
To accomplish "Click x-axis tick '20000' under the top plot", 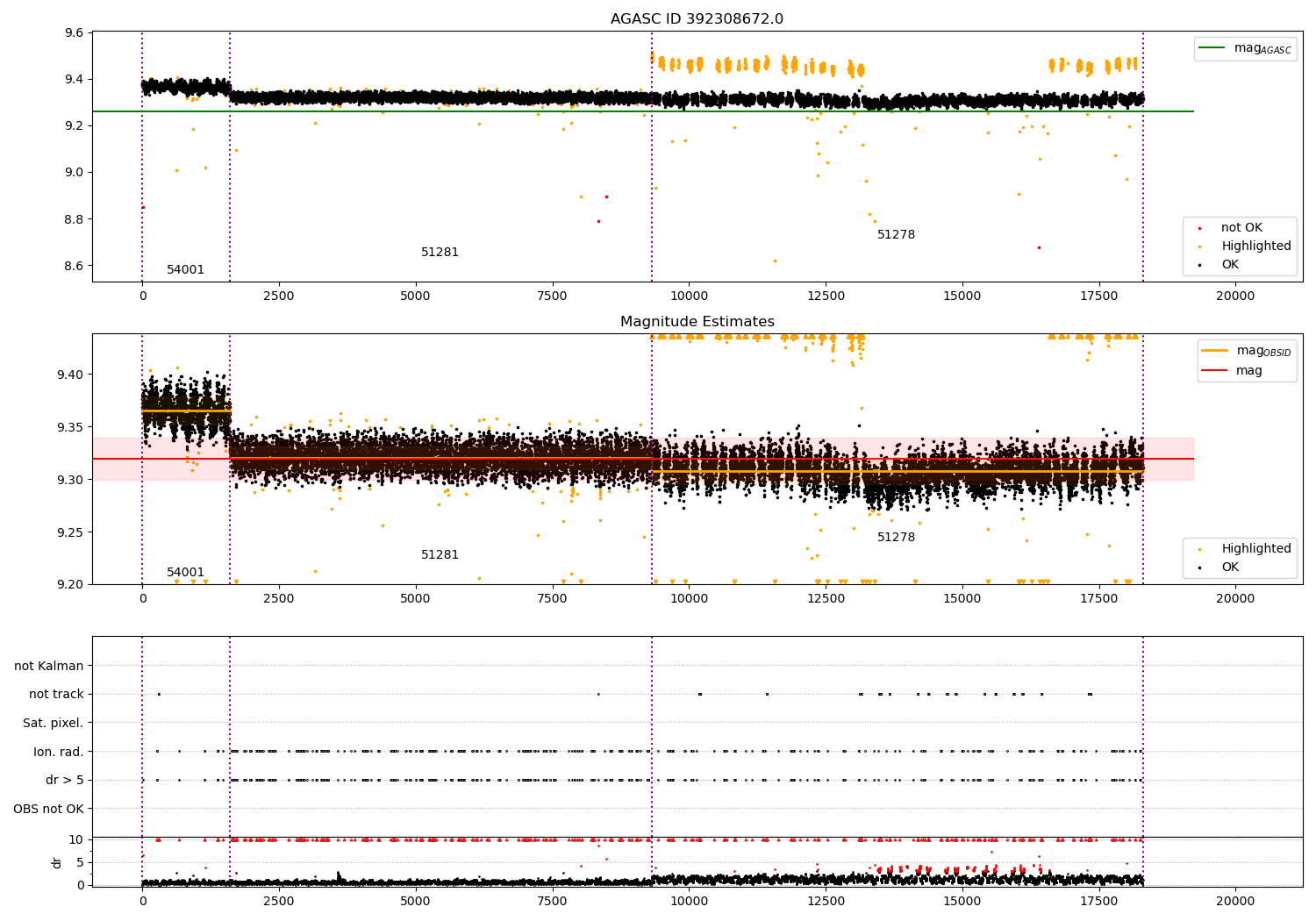I will click(1235, 296).
